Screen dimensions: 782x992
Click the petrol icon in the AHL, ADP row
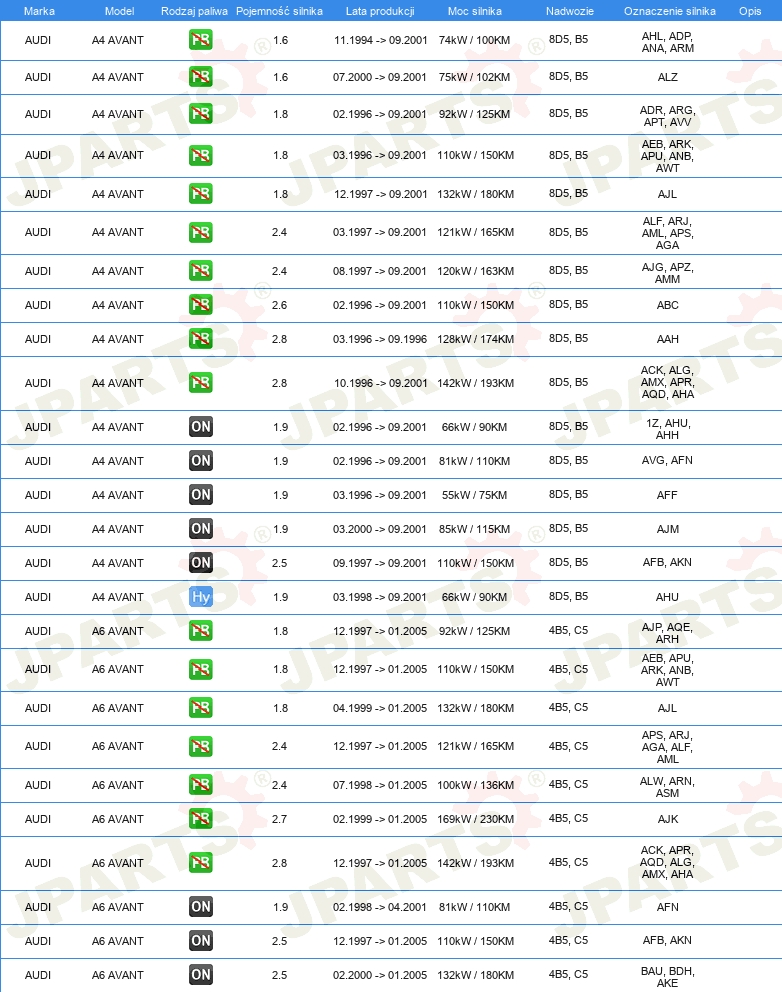(x=201, y=40)
